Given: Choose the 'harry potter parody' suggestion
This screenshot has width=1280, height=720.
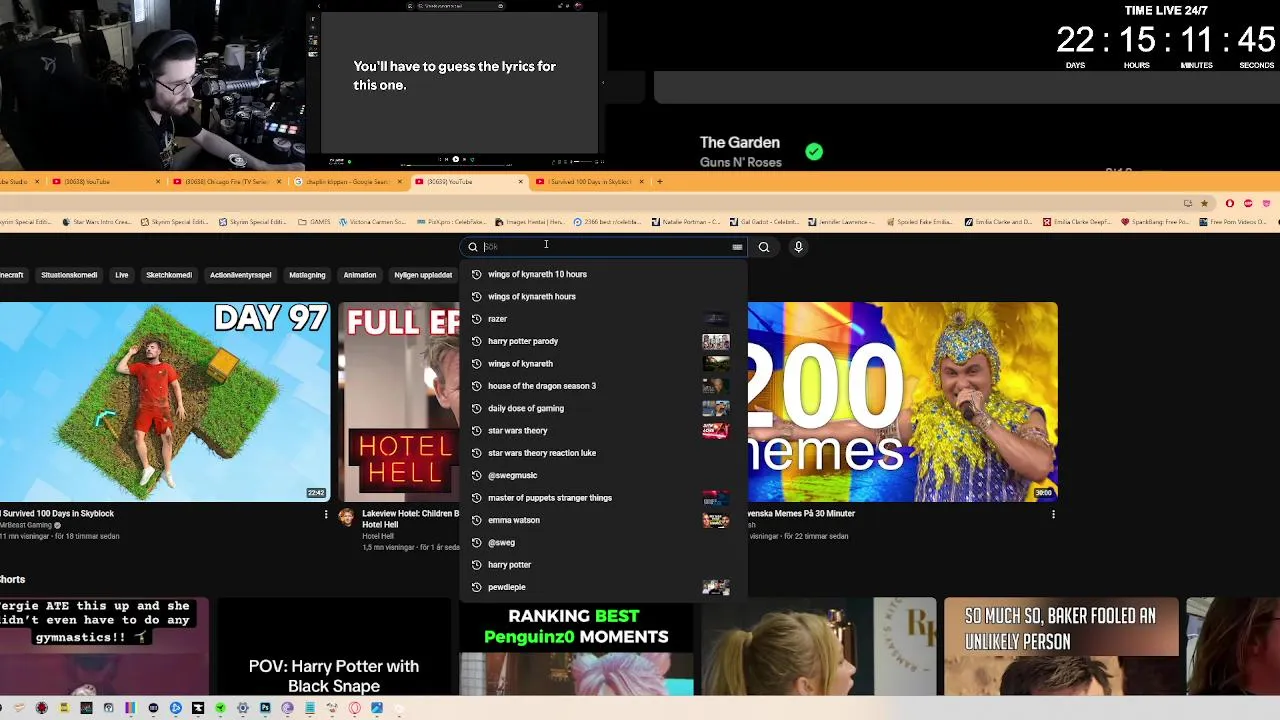Looking at the screenshot, I should click(603, 341).
